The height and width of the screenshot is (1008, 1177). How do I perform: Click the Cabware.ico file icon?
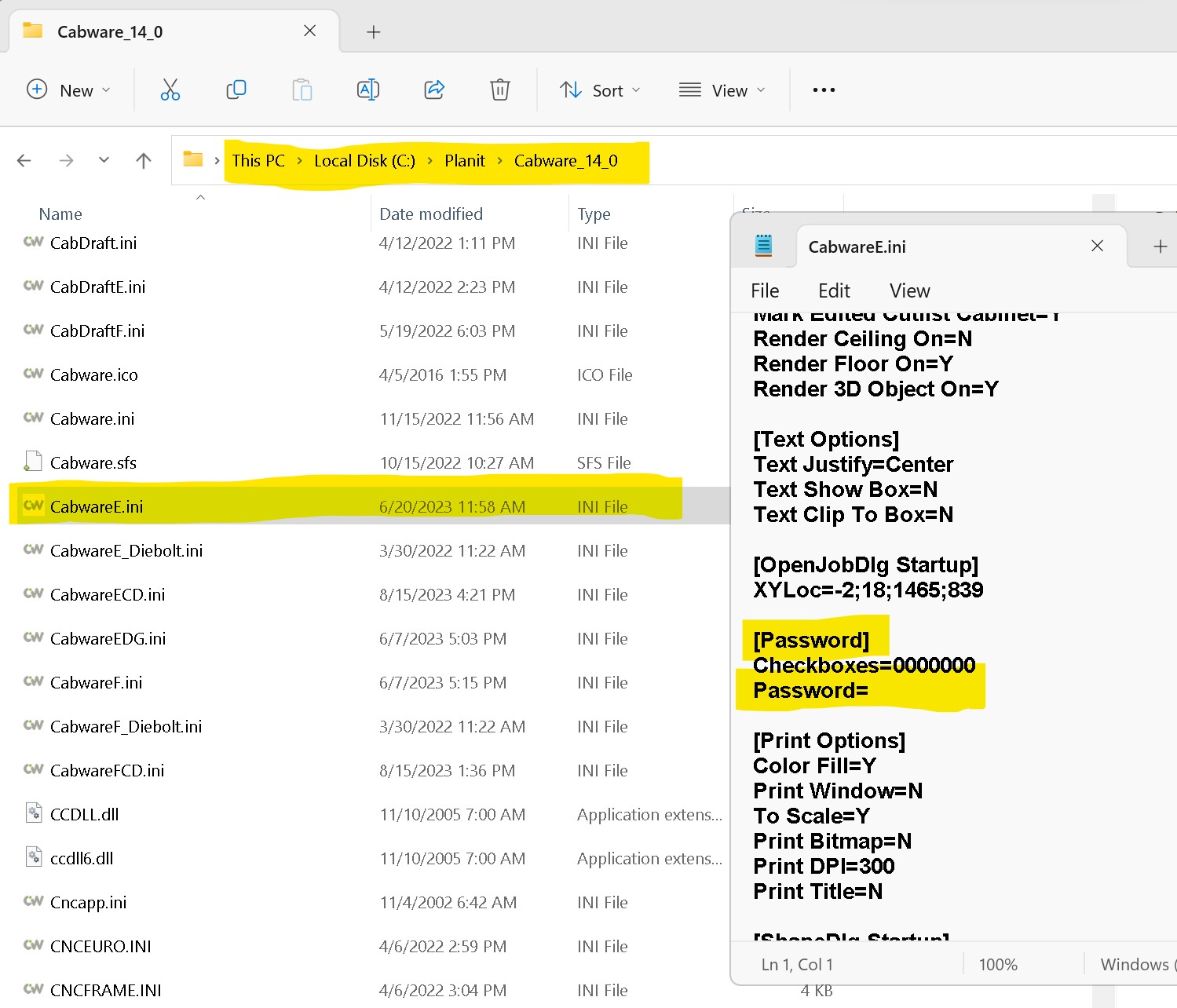(x=33, y=374)
